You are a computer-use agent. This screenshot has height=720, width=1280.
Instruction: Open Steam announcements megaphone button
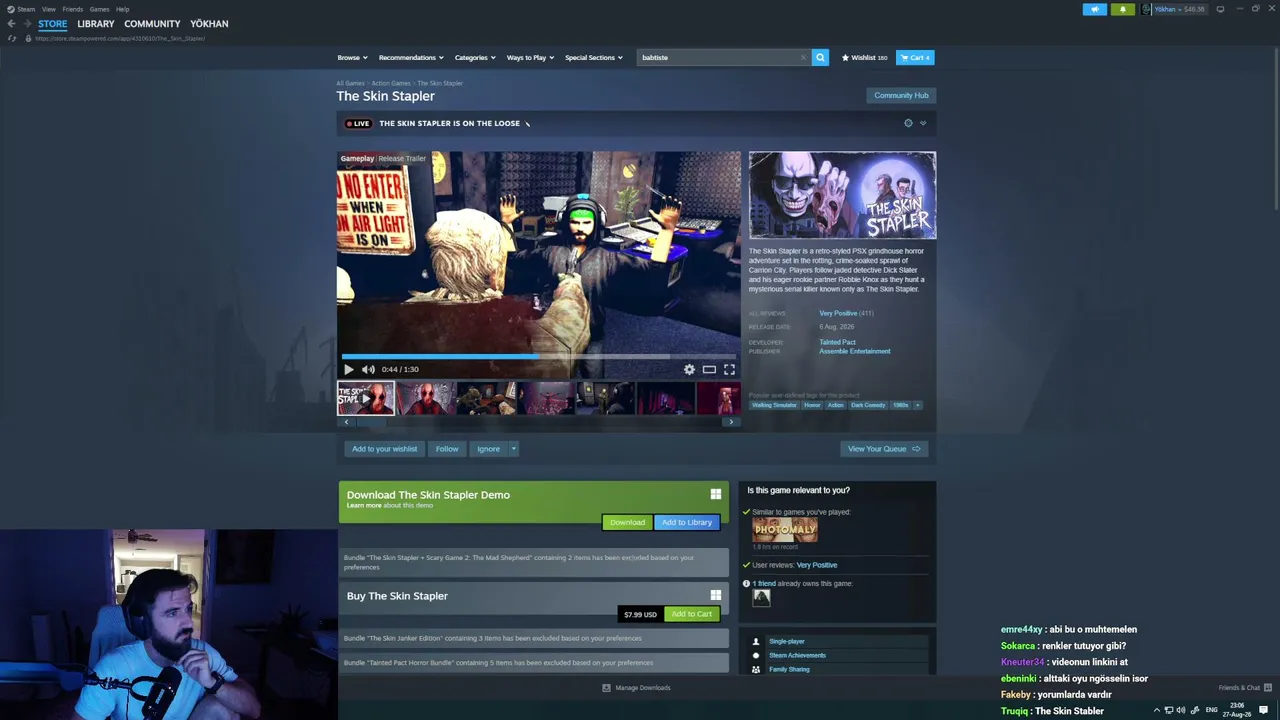pos(1094,9)
